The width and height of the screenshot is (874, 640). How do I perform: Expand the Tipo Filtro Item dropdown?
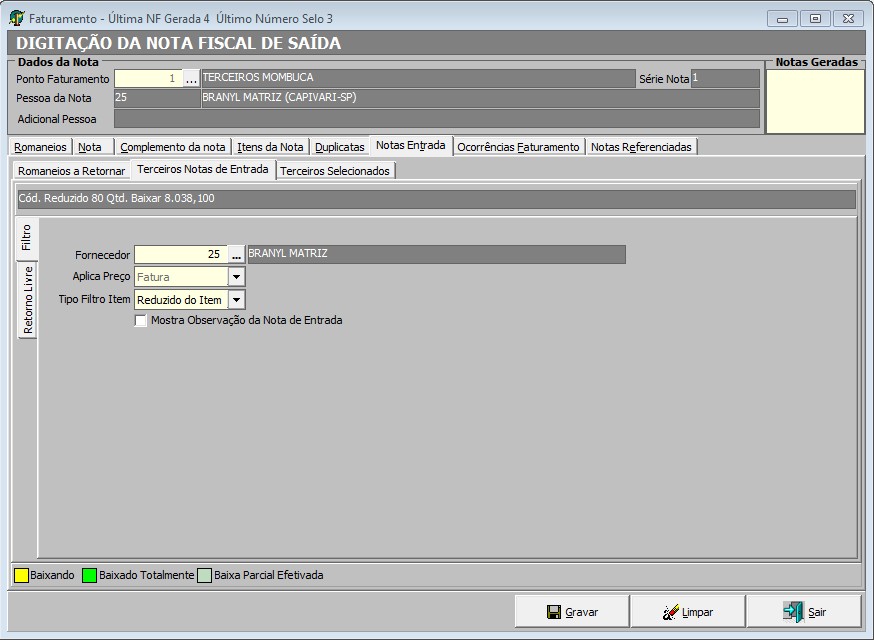pyautogui.click(x=237, y=300)
